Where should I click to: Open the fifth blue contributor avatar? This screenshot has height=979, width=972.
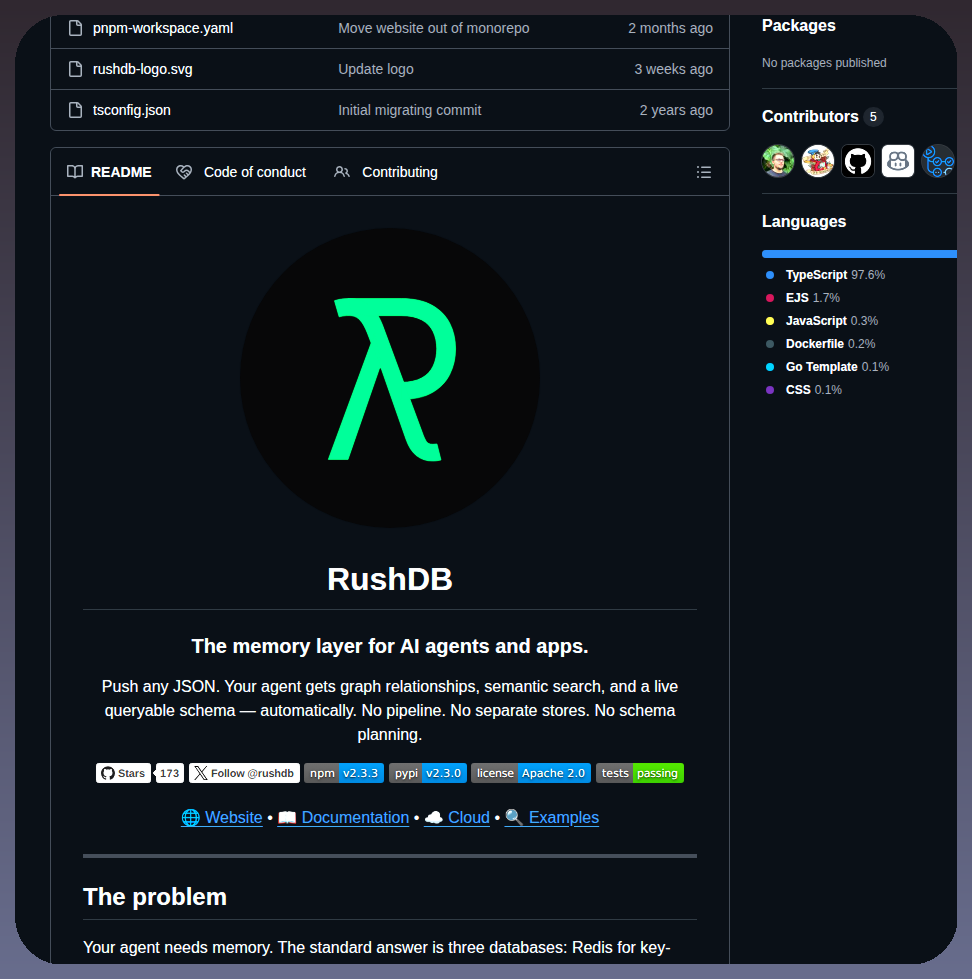click(x=938, y=161)
